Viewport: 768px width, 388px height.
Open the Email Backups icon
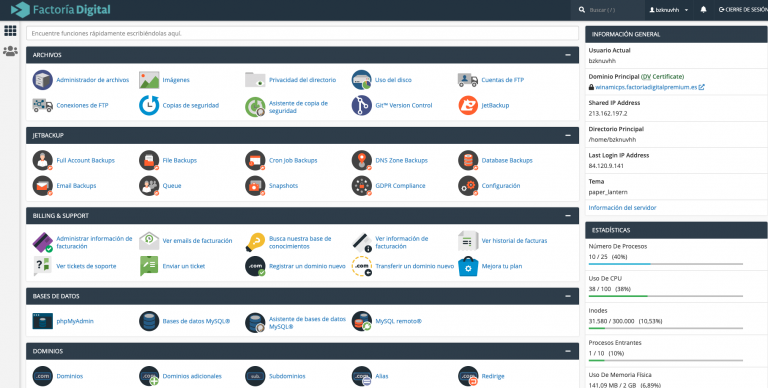point(43,186)
